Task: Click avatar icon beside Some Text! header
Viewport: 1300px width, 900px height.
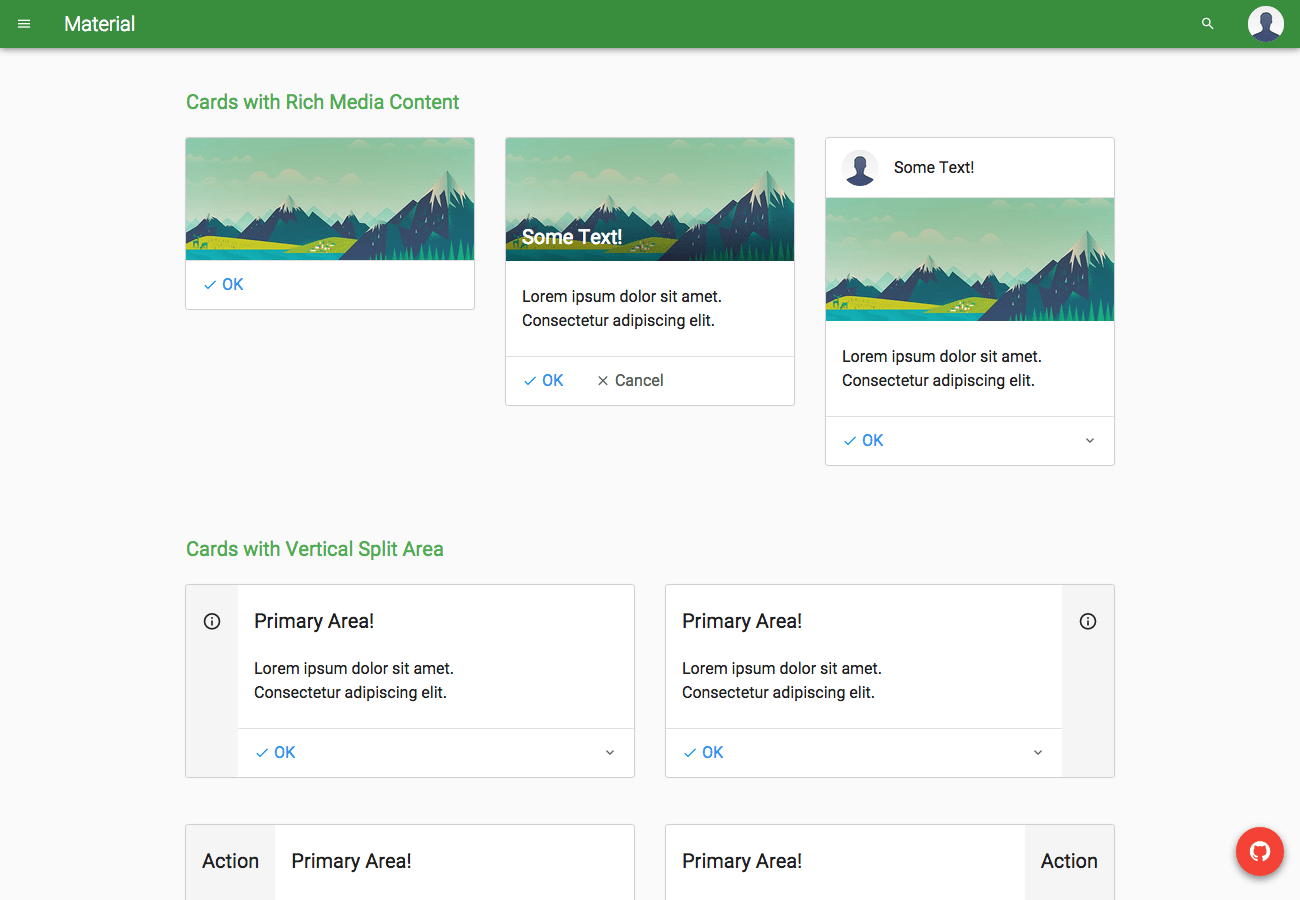Action: tap(859, 168)
